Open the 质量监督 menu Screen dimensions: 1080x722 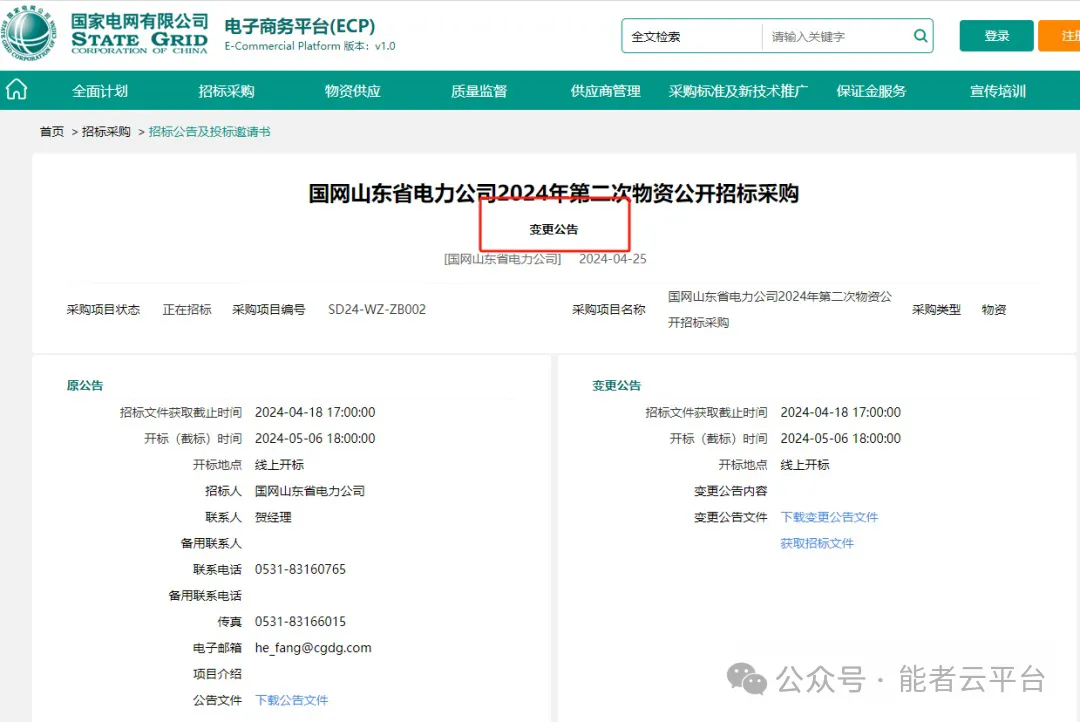[479, 91]
